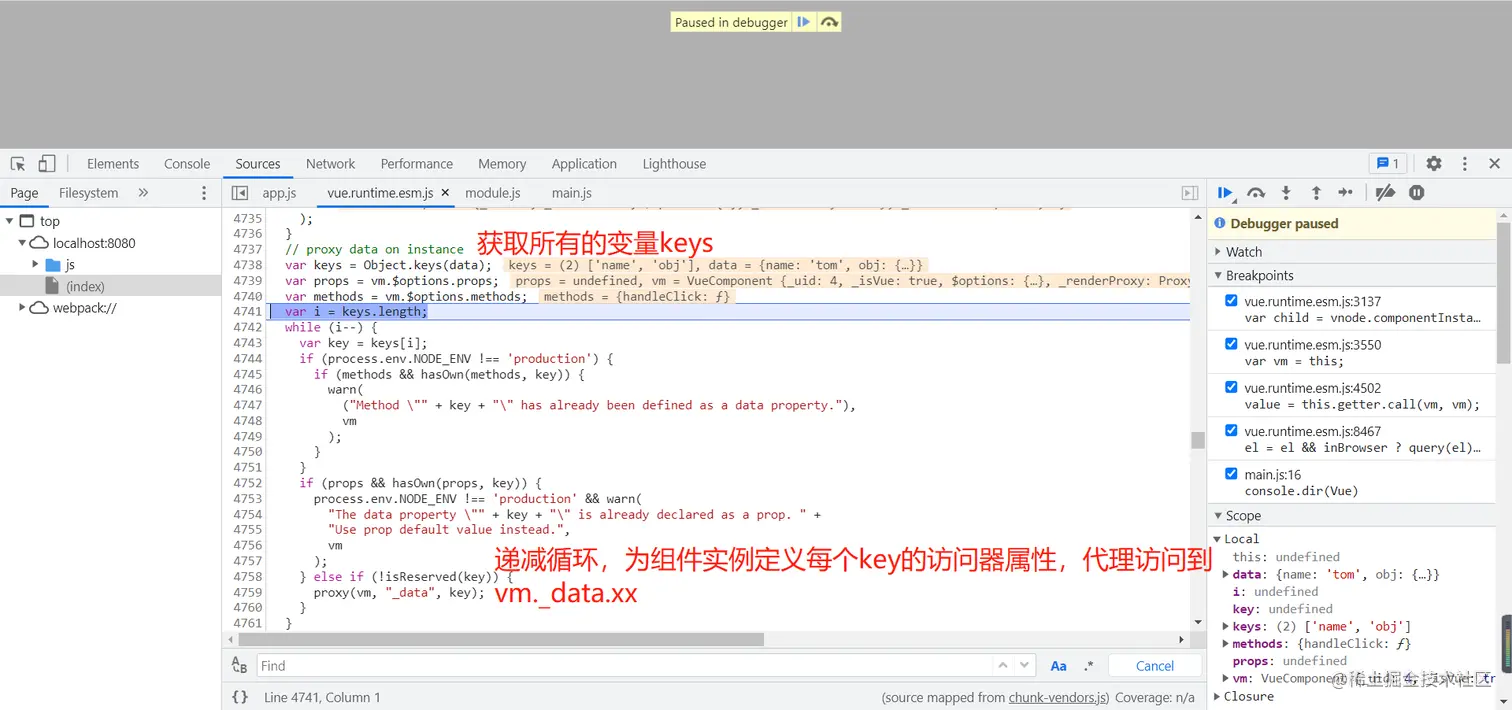The width and height of the screenshot is (1512, 710).
Task: Open Memory panel
Action: [x=502, y=164]
